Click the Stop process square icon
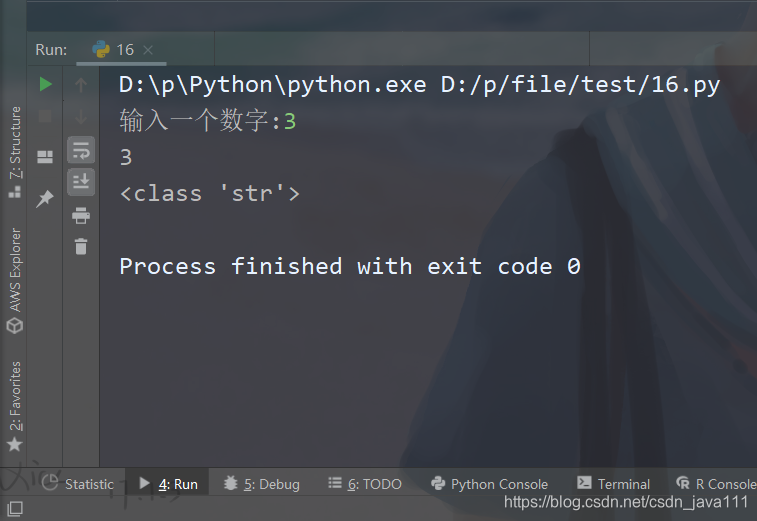The width and height of the screenshot is (757, 521). (x=45, y=116)
